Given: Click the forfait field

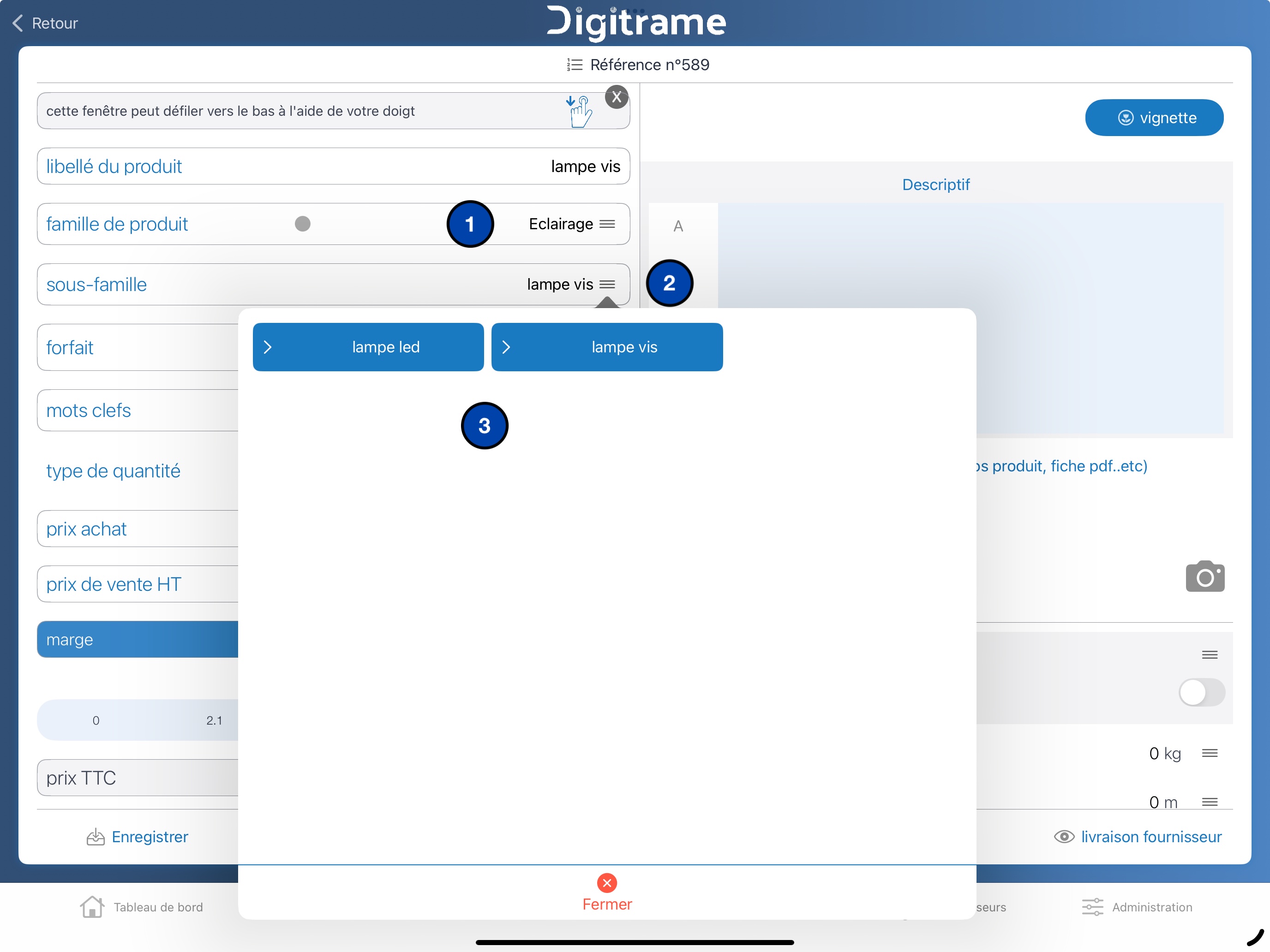Looking at the screenshot, I should pos(138,347).
